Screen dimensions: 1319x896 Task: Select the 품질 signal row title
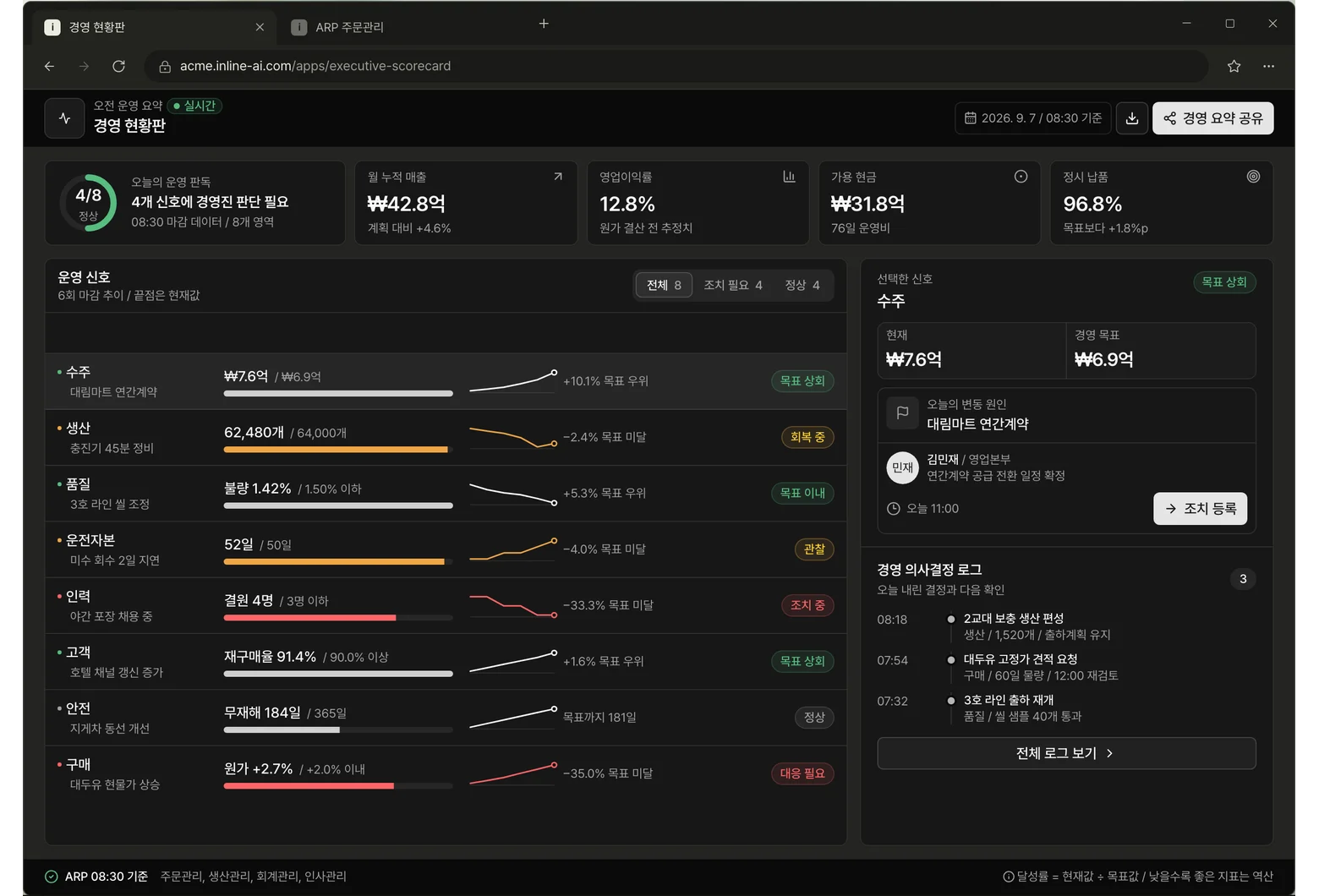[79, 484]
